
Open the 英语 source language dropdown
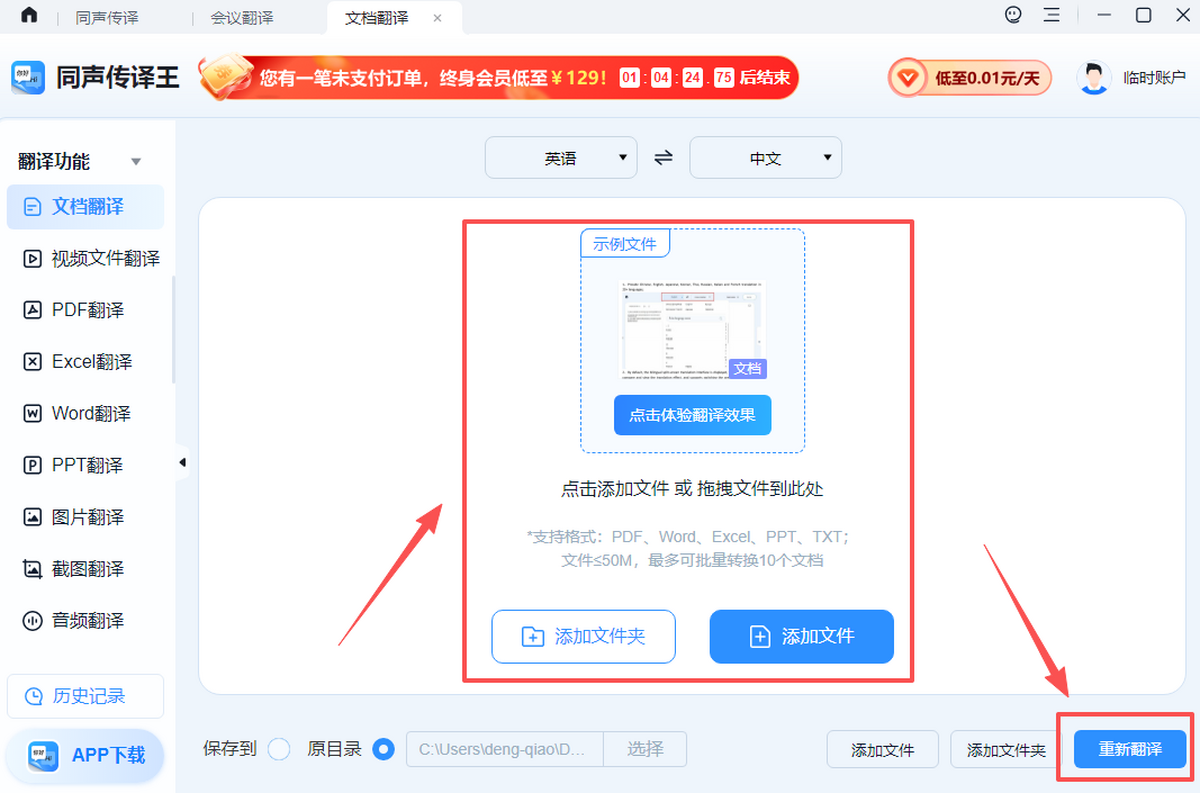561,158
